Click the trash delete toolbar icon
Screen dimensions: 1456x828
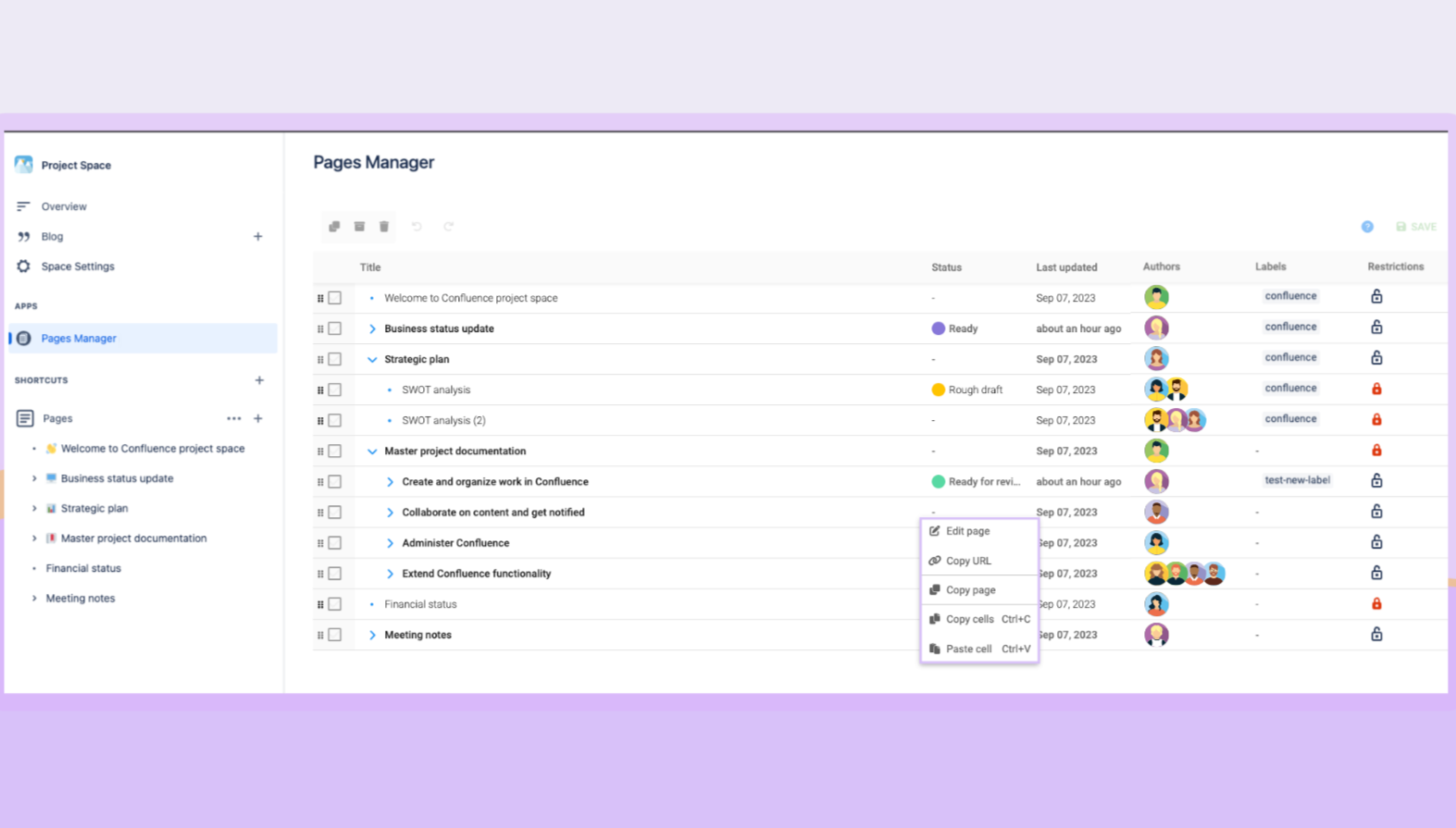pyautogui.click(x=384, y=227)
